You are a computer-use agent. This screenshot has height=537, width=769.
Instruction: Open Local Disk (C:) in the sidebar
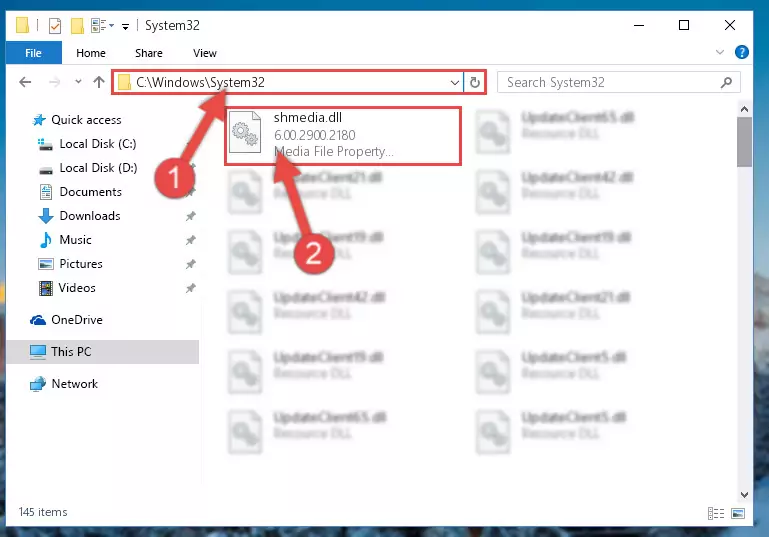(x=98, y=144)
